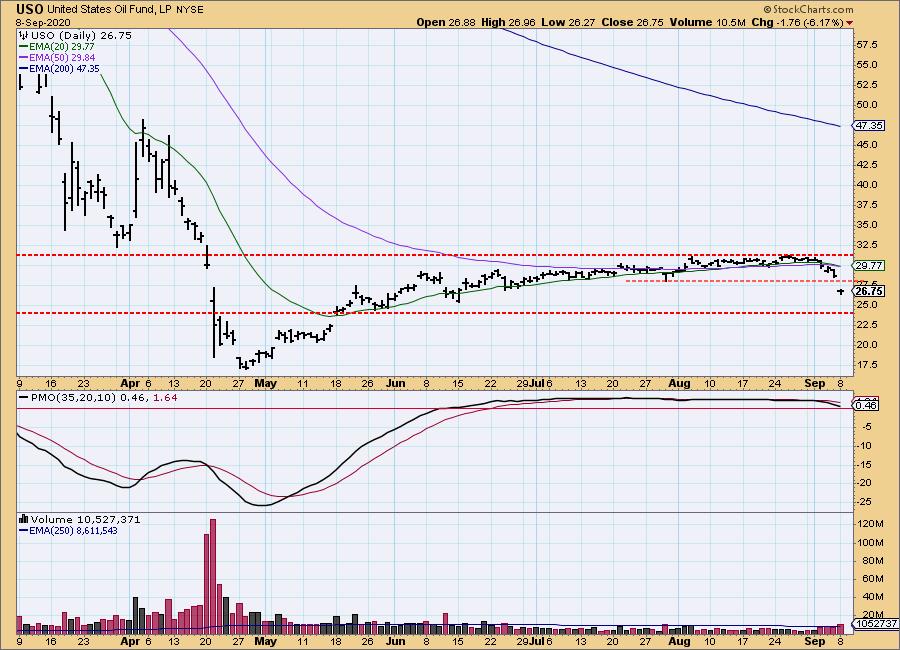This screenshot has height=650, width=900.
Task: Click the 8-Sep-2020 chart date
Action: [x=43, y=22]
